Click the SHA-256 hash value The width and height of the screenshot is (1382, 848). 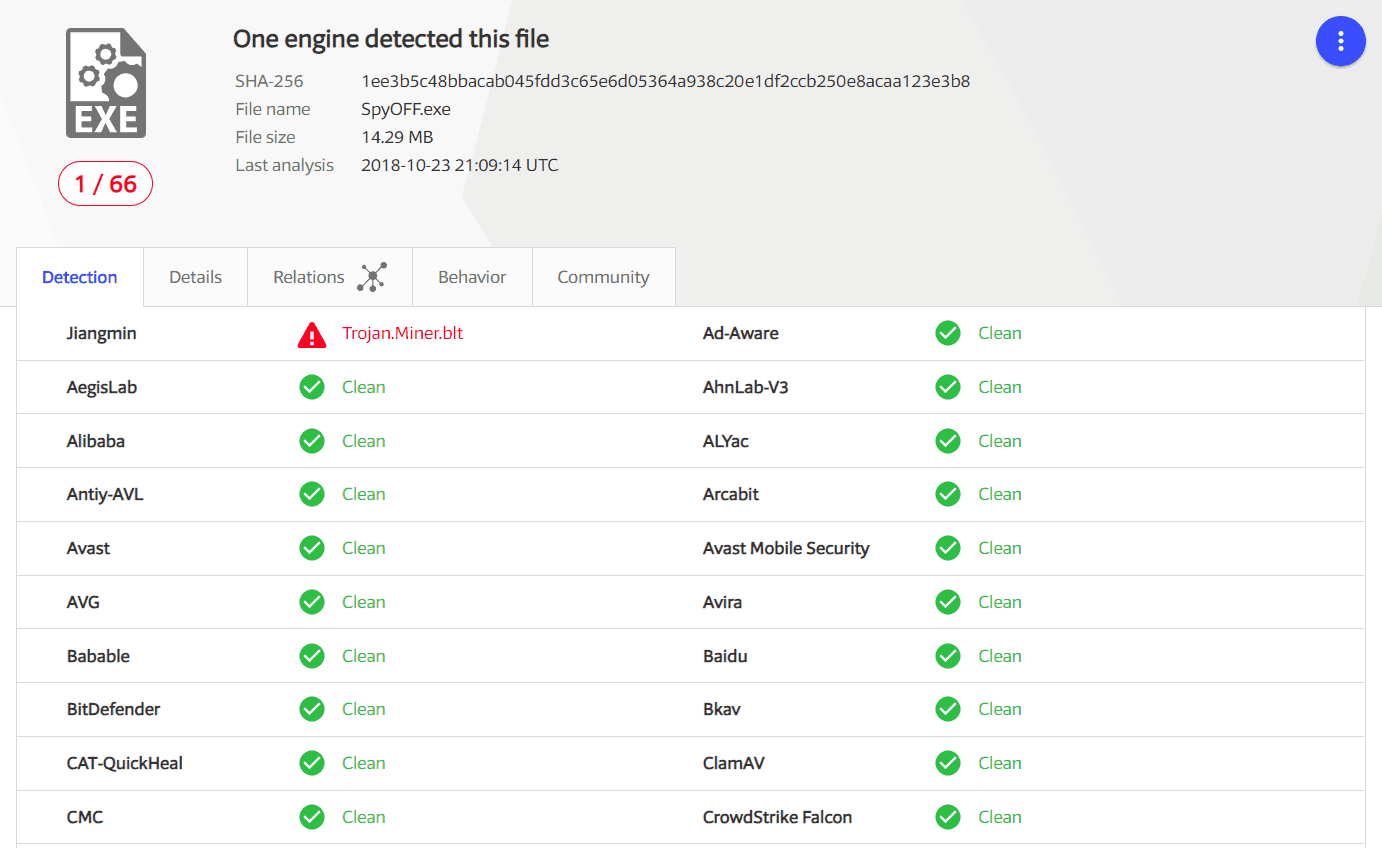(x=665, y=81)
